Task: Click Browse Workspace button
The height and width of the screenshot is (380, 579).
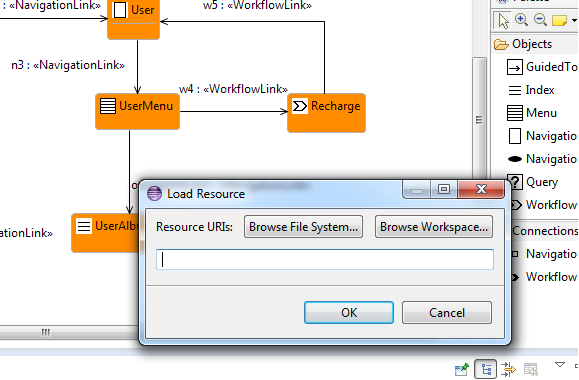Action: 434,227
